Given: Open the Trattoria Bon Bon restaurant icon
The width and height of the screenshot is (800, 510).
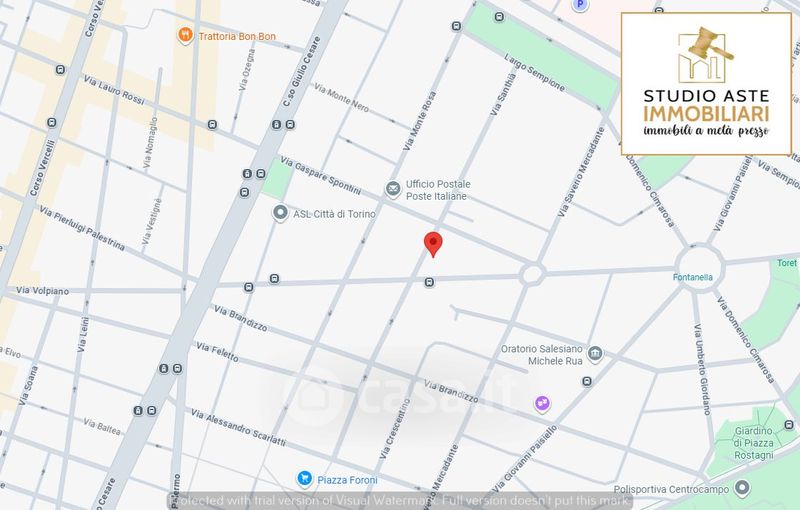Looking at the screenshot, I should pyautogui.click(x=185, y=36).
